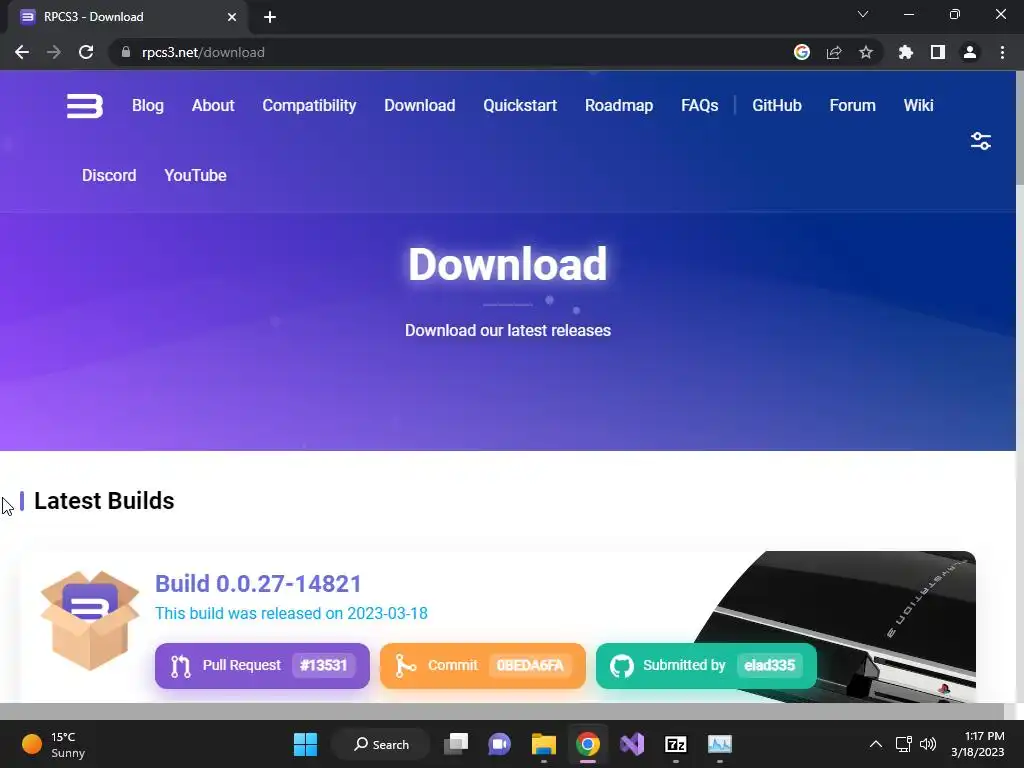Open the clock showing 1:17 PM
1024x768 pixels.
click(x=978, y=744)
